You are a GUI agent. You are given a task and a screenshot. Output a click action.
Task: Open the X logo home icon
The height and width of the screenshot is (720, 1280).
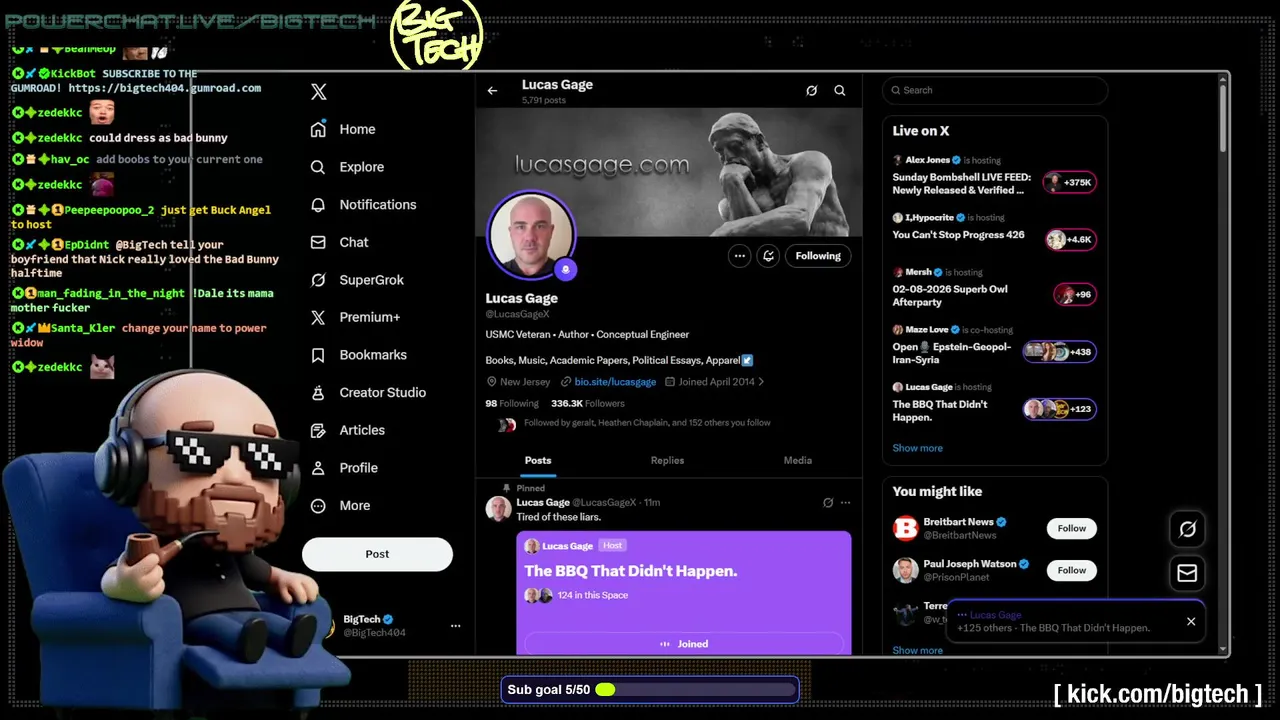pos(318,92)
